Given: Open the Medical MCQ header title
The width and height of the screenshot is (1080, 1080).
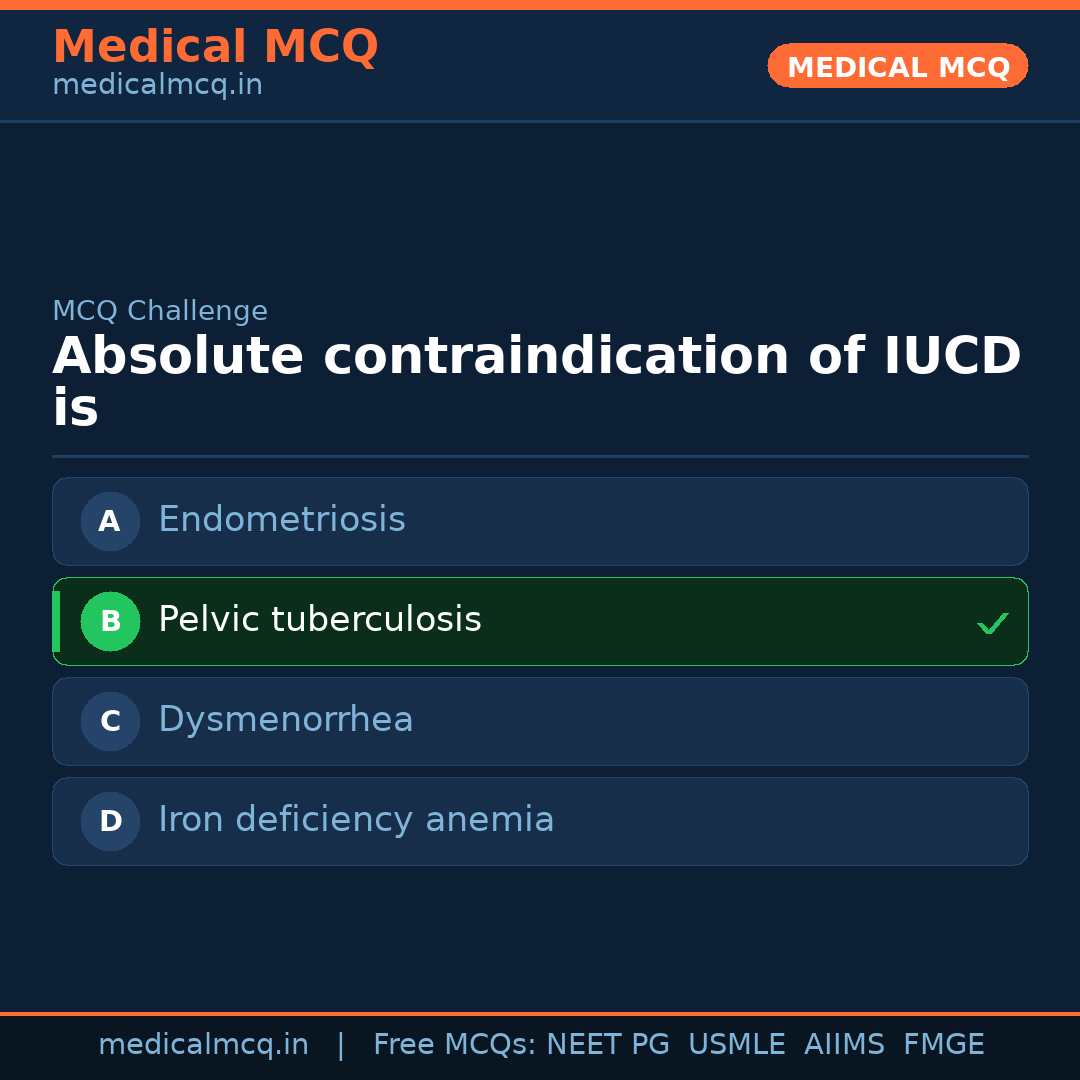Looking at the screenshot, I should [x=215, y=47].
